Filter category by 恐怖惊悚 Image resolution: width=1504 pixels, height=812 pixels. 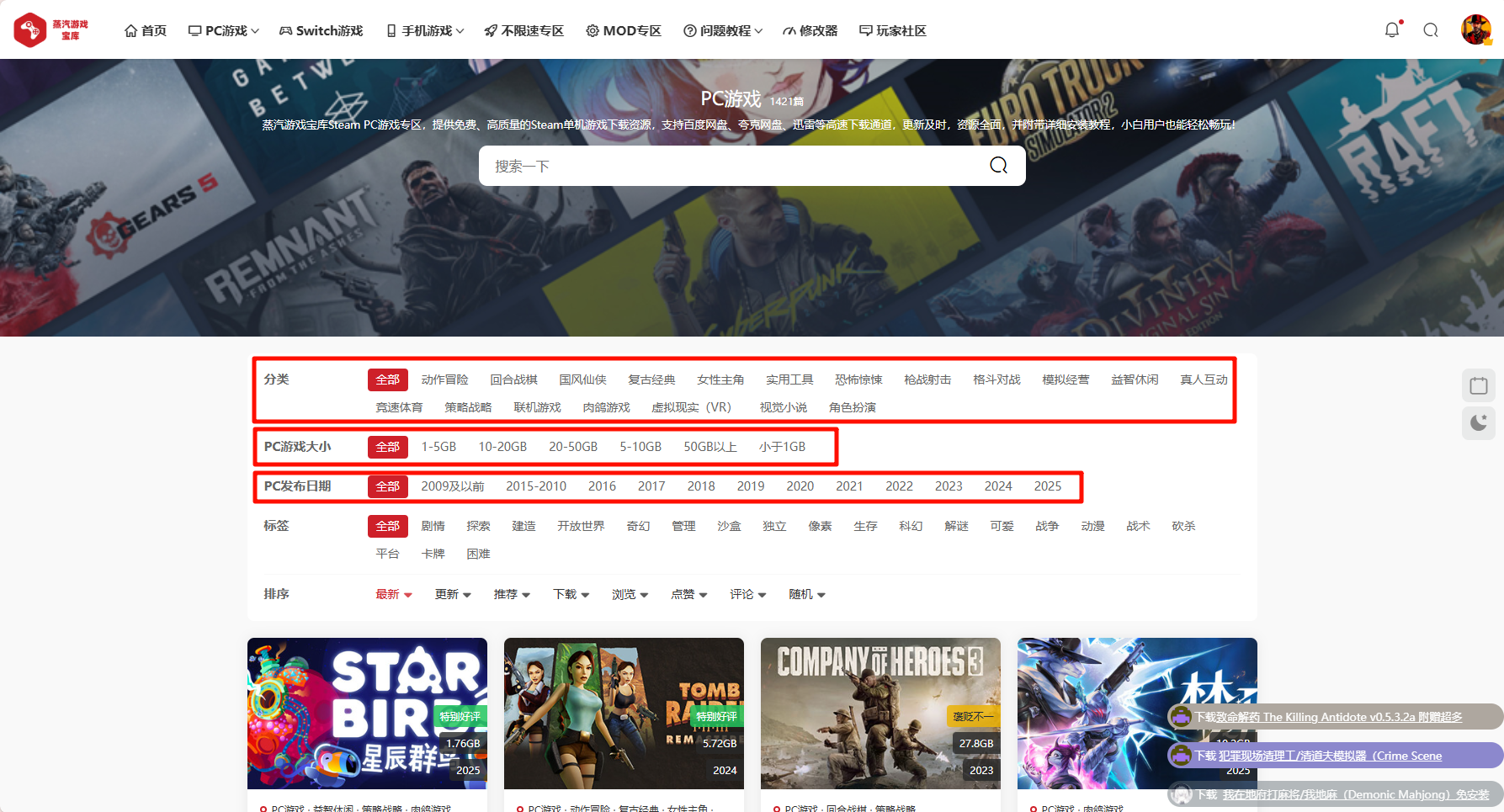858,379
